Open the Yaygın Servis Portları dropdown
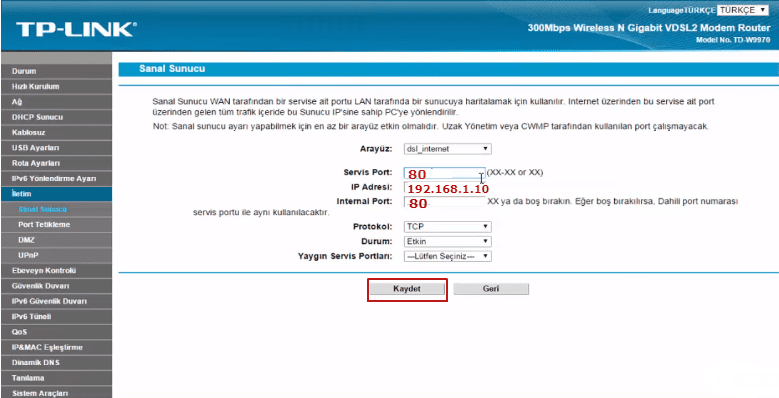 [x=448, y=256]
